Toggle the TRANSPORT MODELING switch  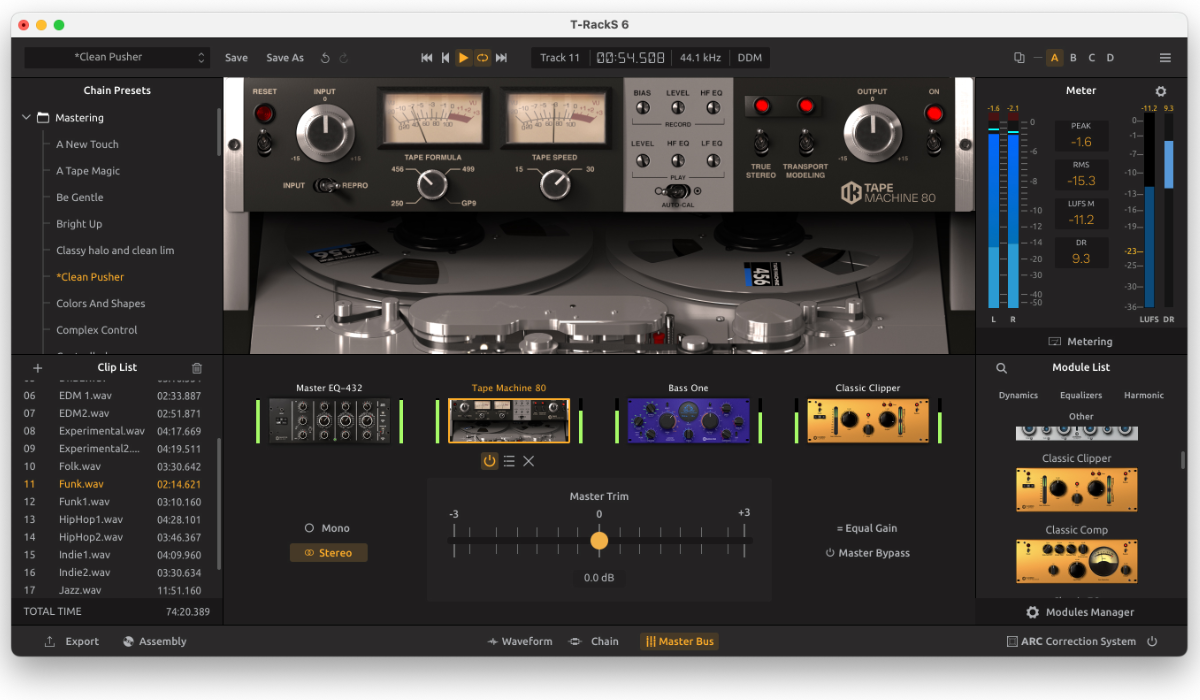click(x=806, y=141)
